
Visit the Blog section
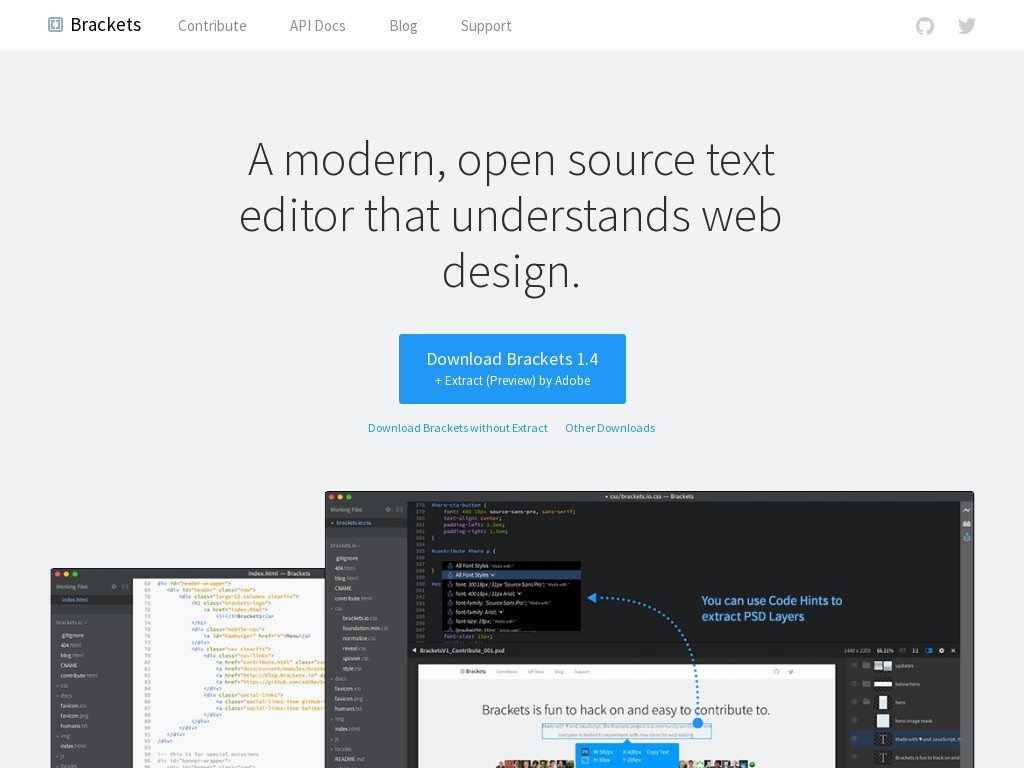tap(403, 25)
